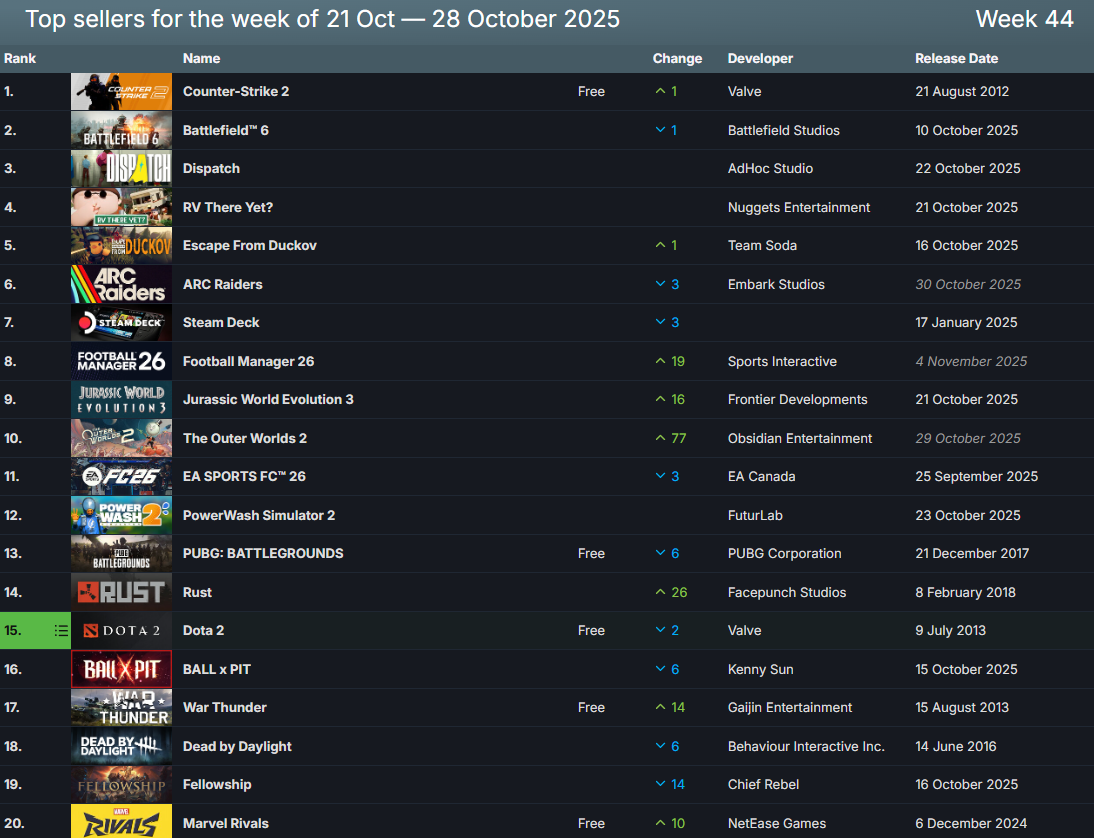Sort table by Rank column header
The height and width of the screenshot is (838, 1094).
tap(20, 58)
